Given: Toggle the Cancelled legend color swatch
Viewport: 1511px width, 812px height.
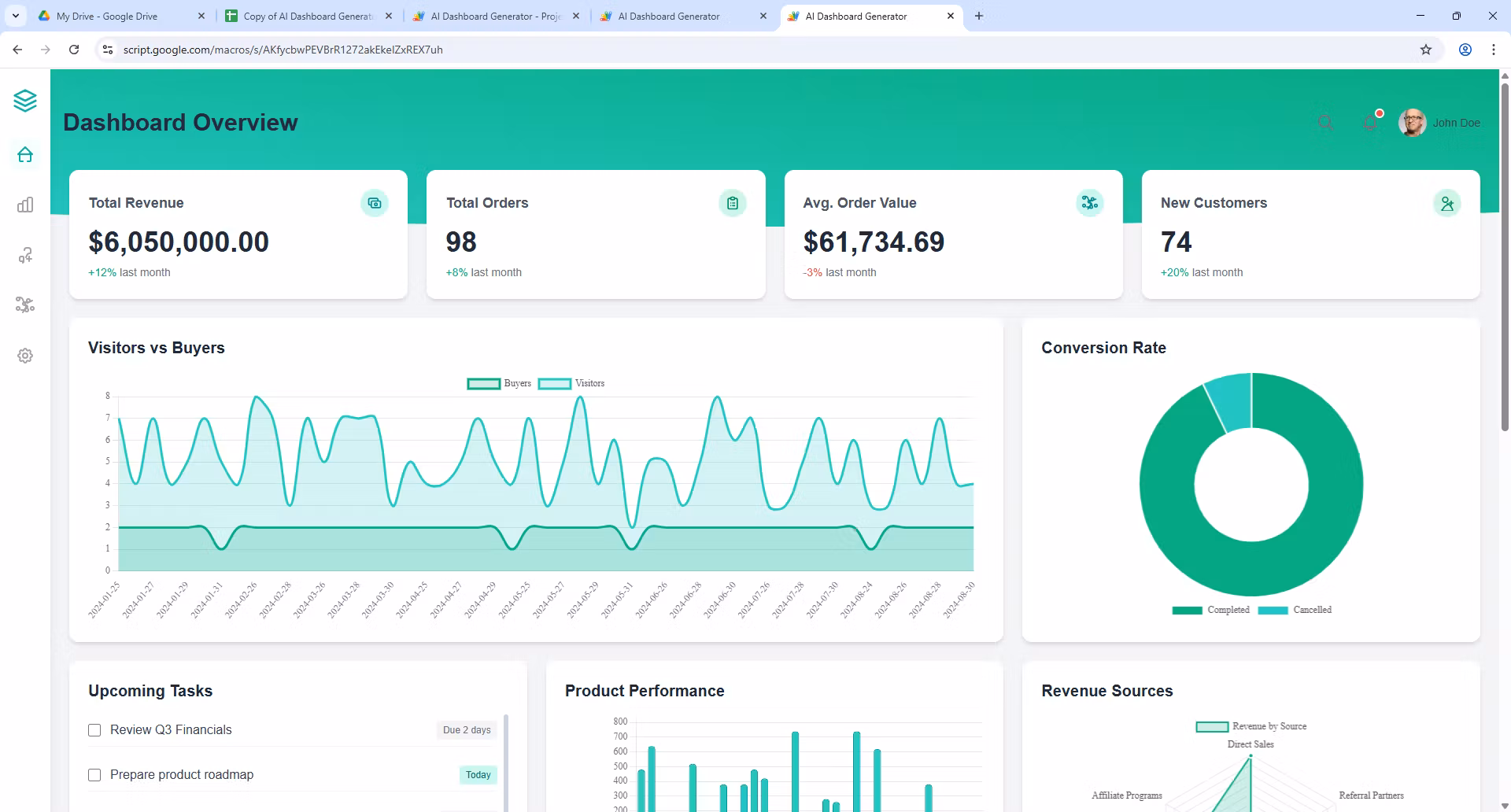Looking at the screenshot, I should (1273, 611).
